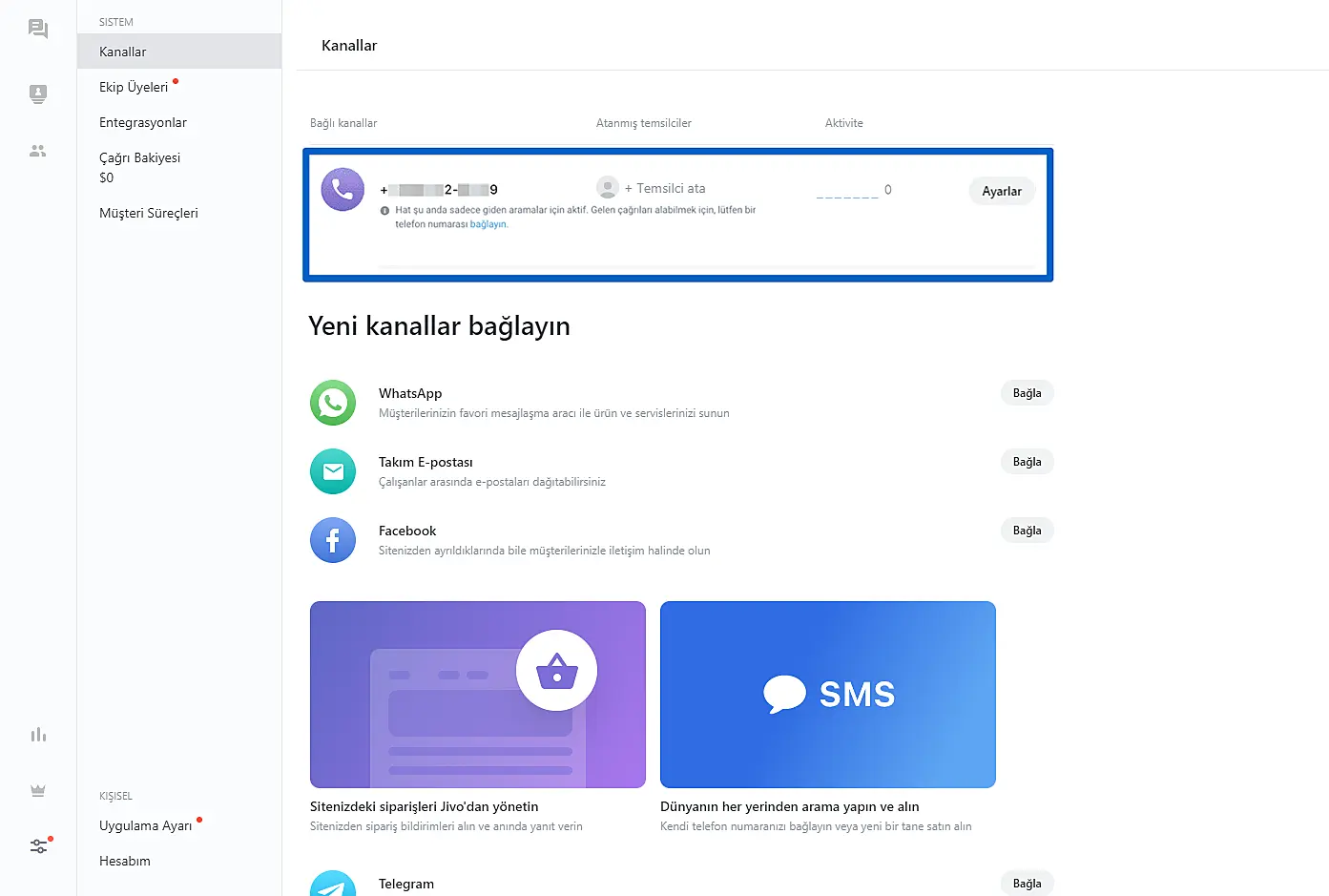The height and width of the screenshot is (896, 1329).
Task: Click the purple phone channel icon
Action: [x=343, y=190]
